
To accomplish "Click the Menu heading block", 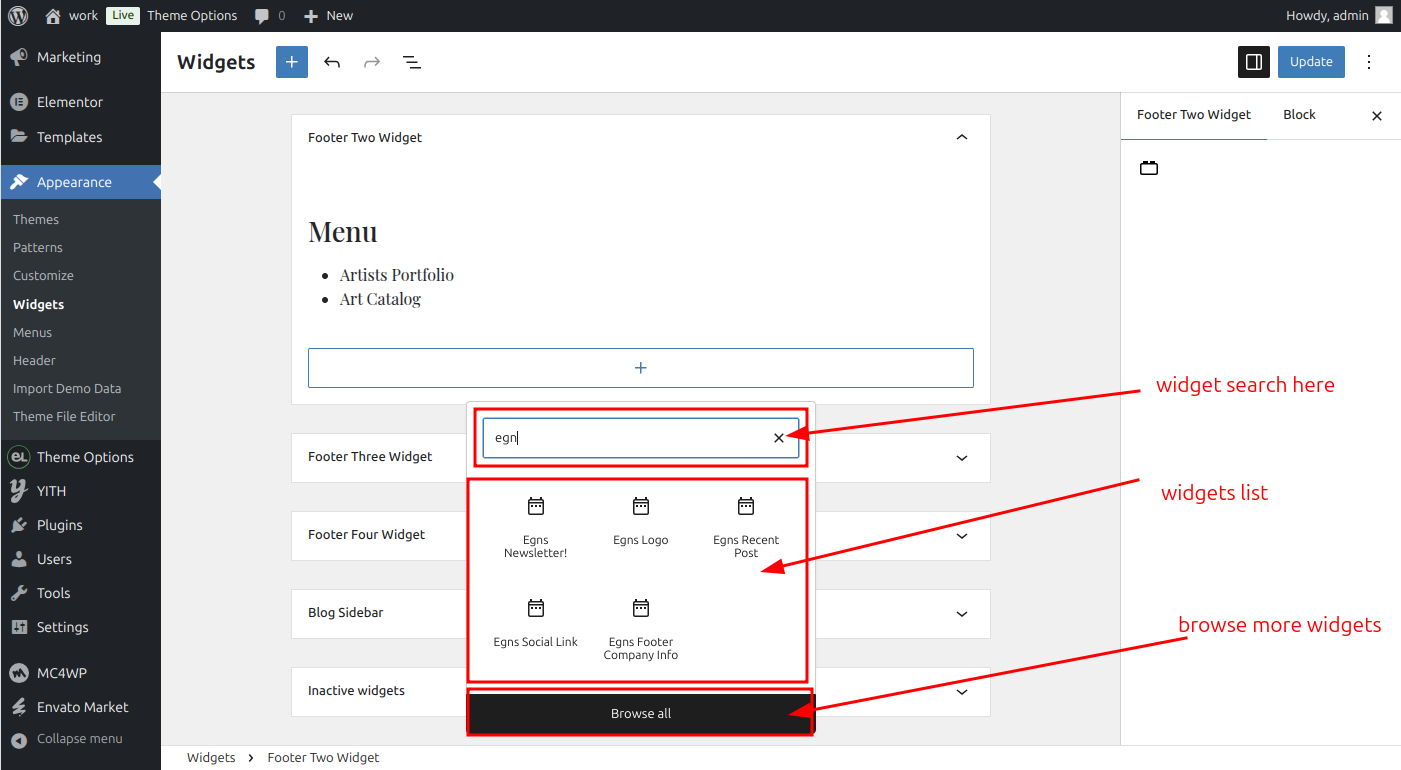I will (x=343, y=232).
